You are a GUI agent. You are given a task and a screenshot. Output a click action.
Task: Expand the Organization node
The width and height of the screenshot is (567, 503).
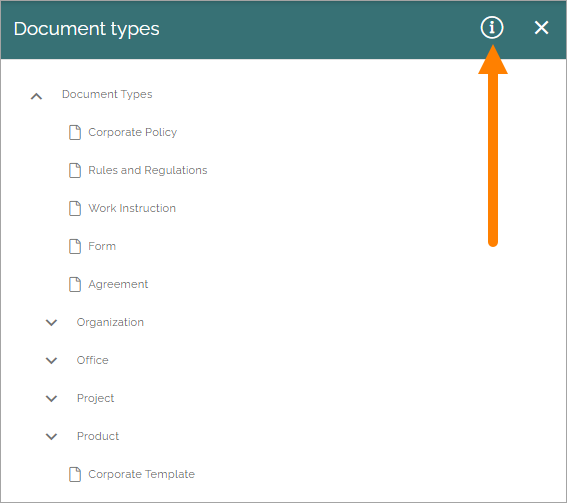[51, 322]
